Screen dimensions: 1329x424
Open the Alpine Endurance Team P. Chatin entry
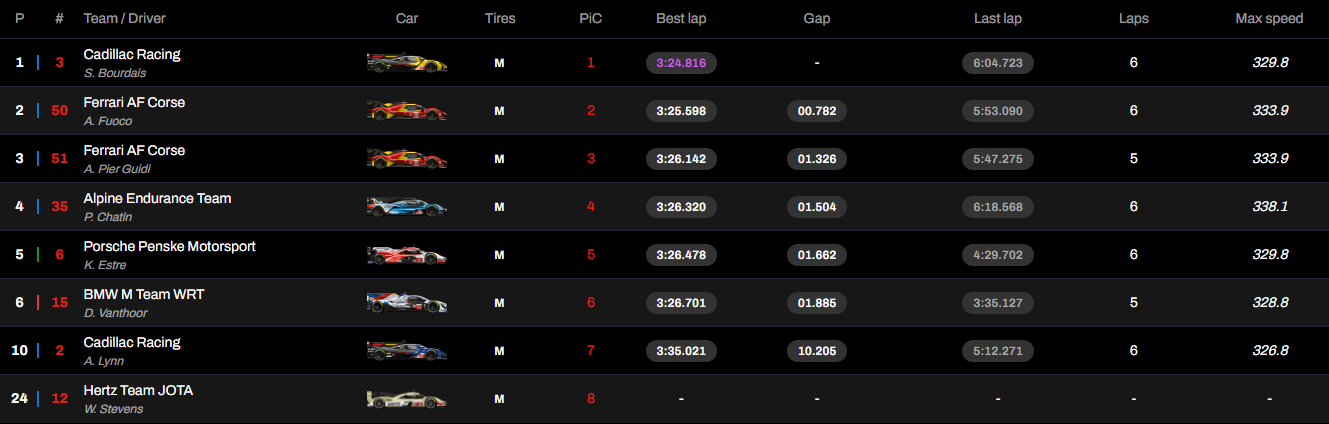157,207
